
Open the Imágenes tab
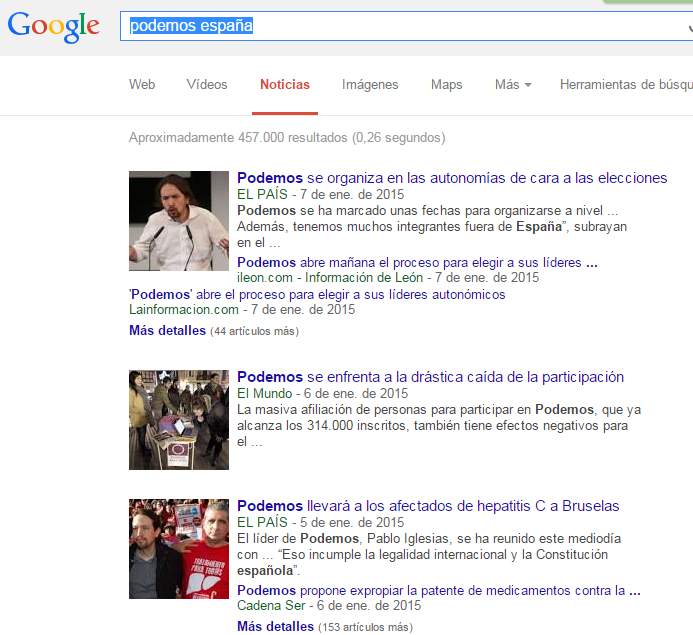(x=370, y=84)
